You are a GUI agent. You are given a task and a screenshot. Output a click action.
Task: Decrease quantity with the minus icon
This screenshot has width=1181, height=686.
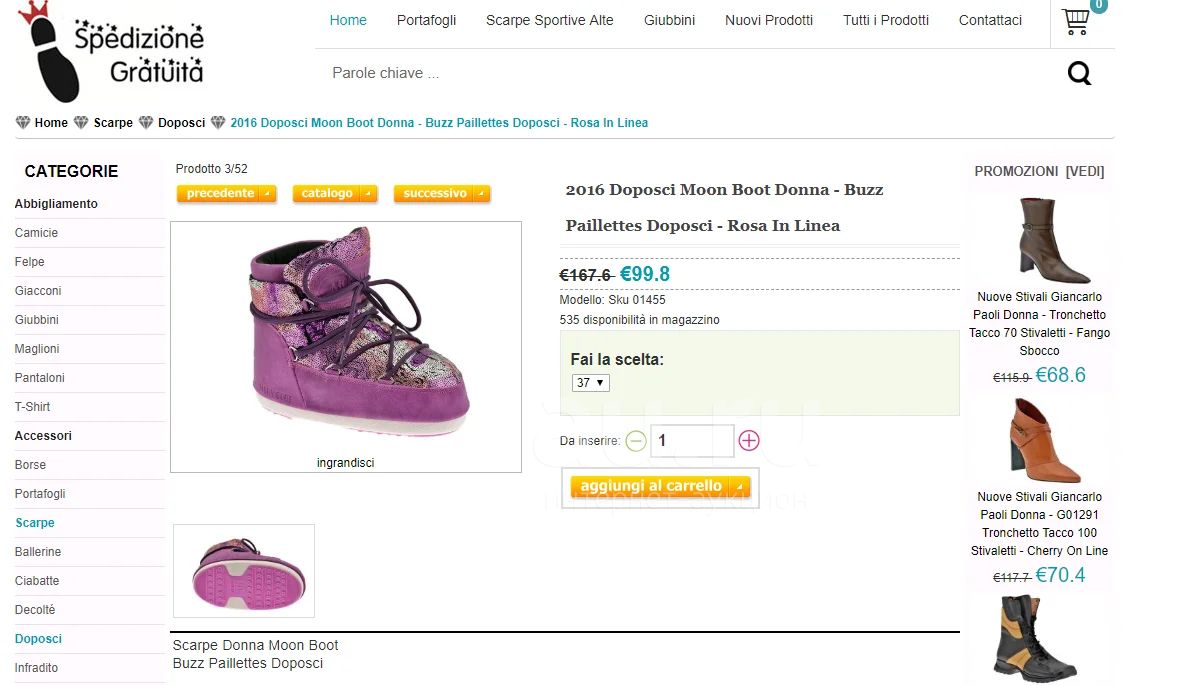(636, 441)
